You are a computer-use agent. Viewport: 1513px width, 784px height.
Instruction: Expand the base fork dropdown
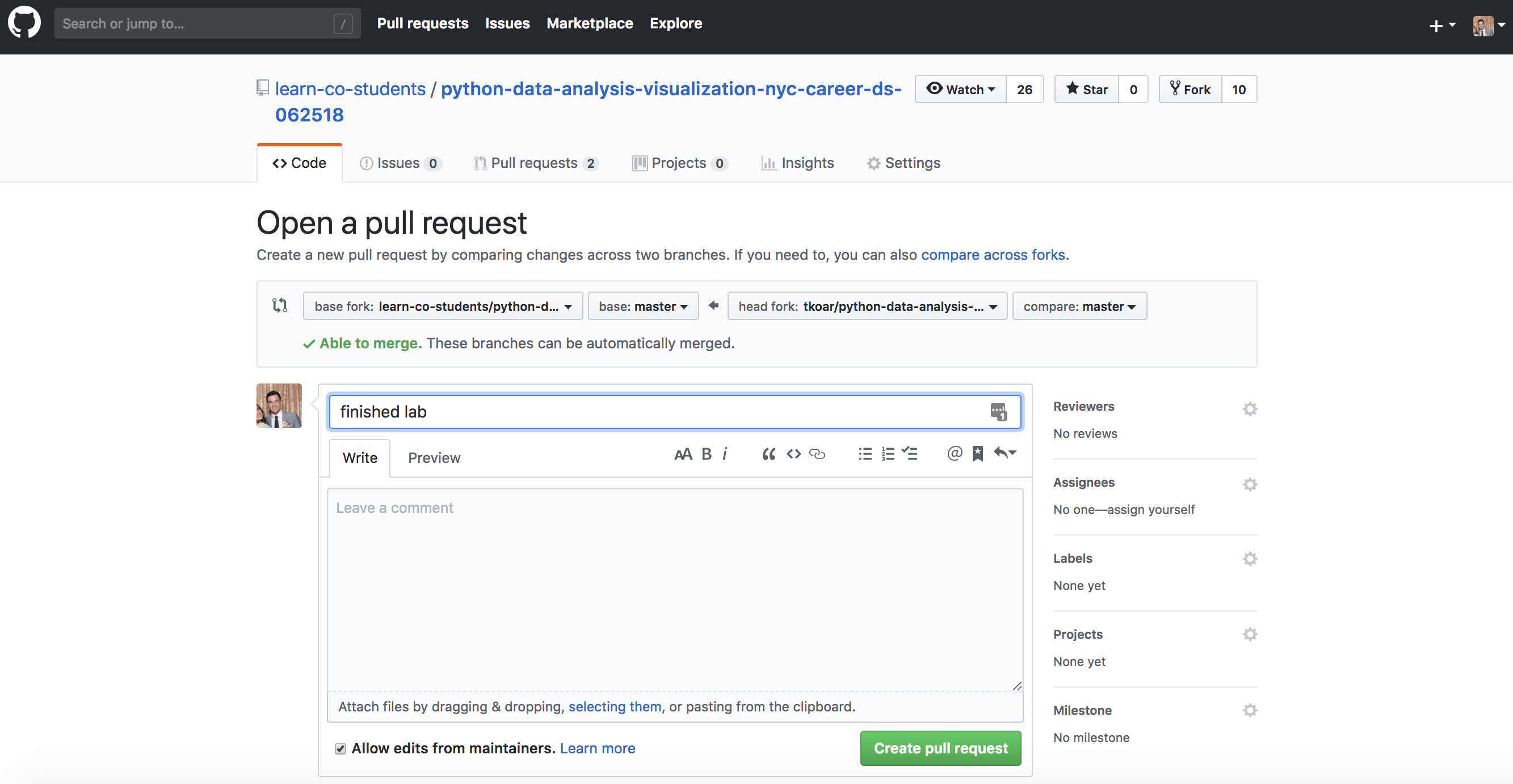442,306
